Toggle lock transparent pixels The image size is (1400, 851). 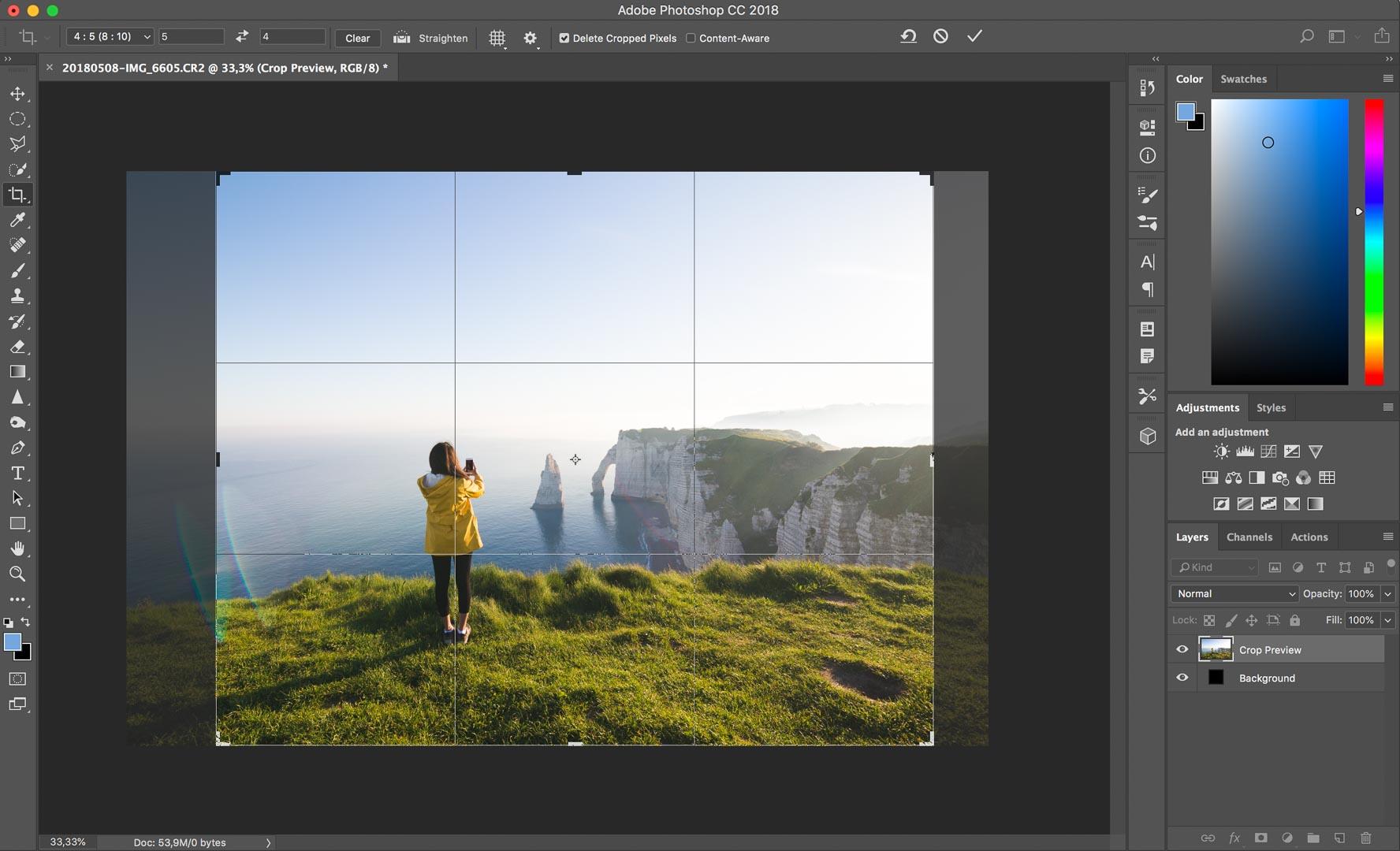pyautogui.click(x=1209, y=620)
